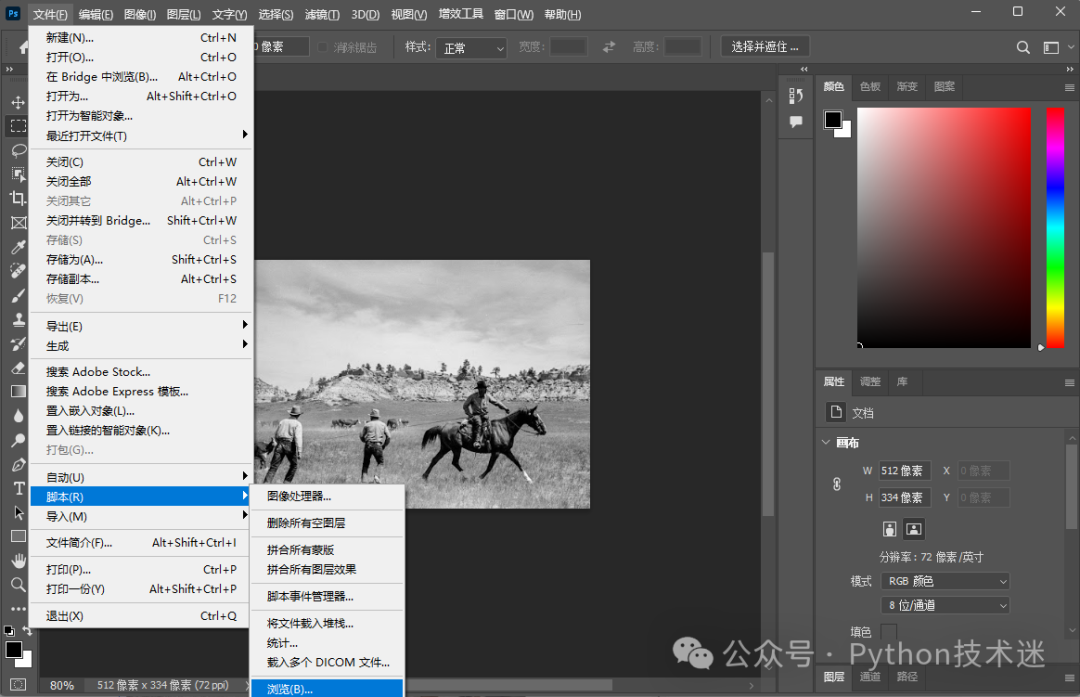Select the Rectangular Marquee tool

pyautogui.click(x=18, y=126)
